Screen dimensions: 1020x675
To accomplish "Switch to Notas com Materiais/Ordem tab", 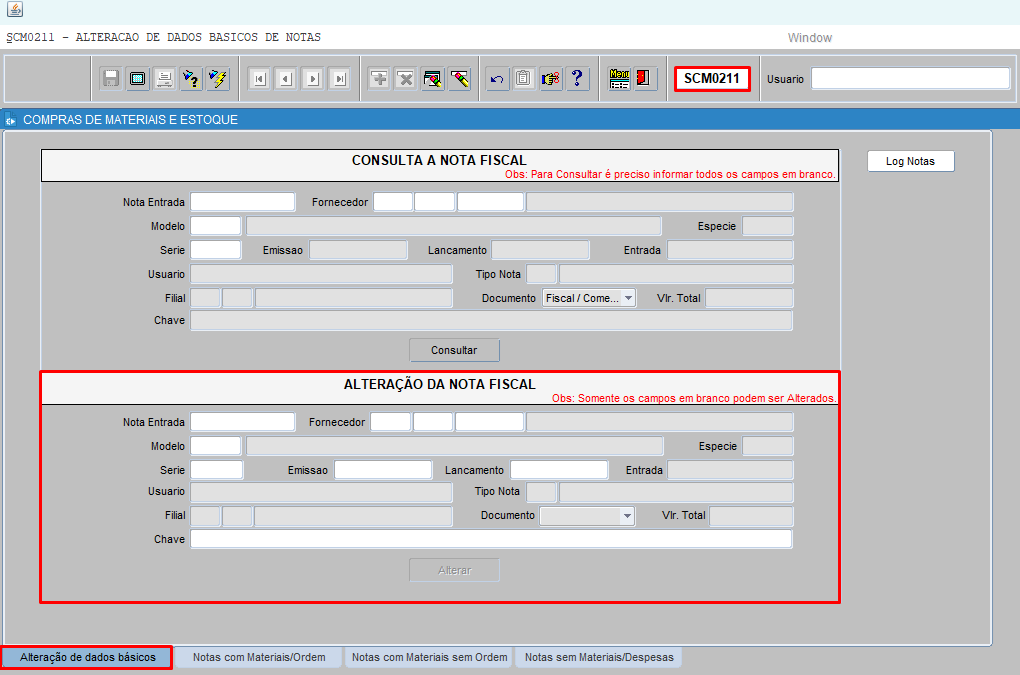I will click(259, 657).
